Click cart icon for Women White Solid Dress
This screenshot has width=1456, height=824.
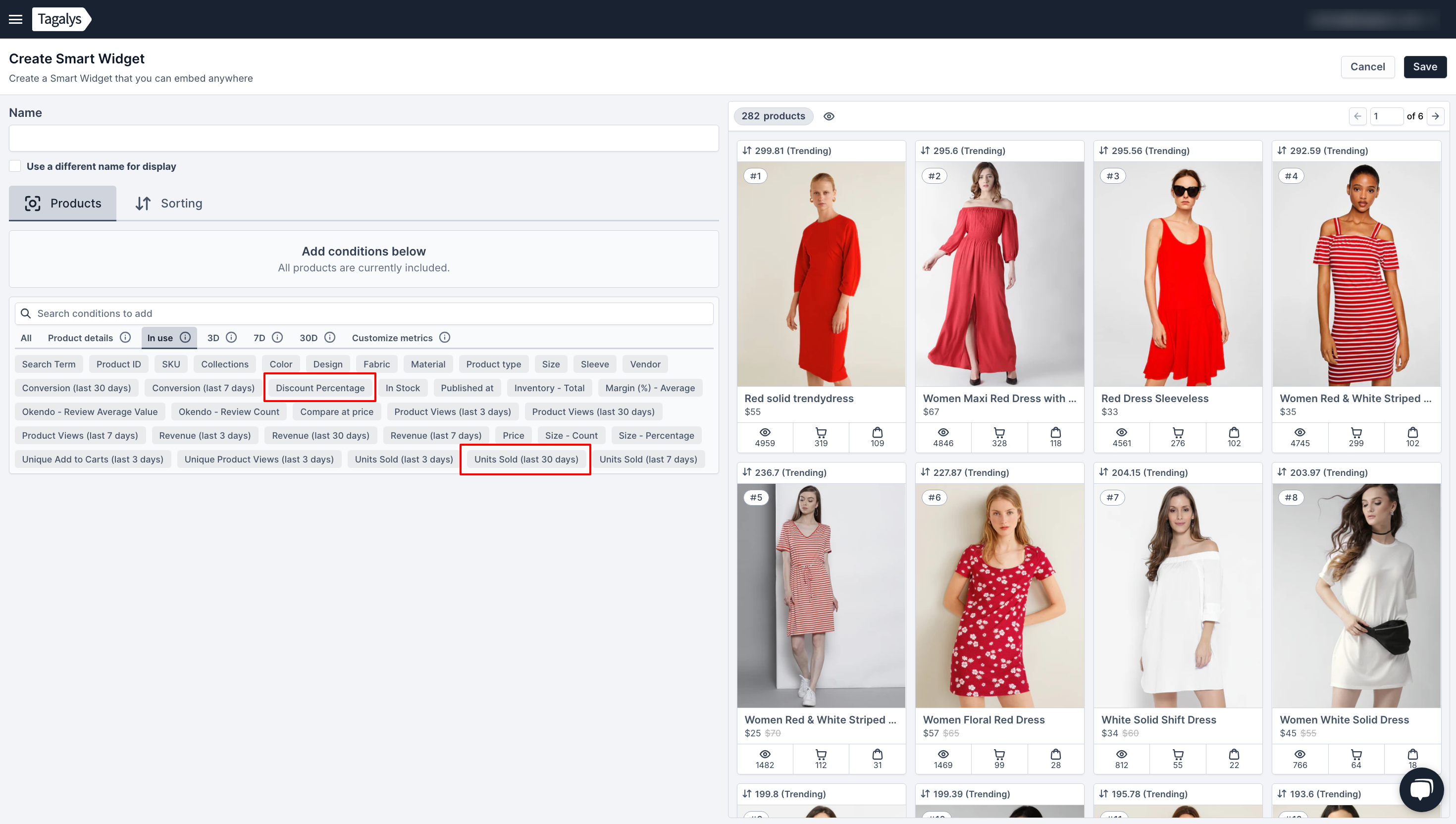(x=1356, y=754)
